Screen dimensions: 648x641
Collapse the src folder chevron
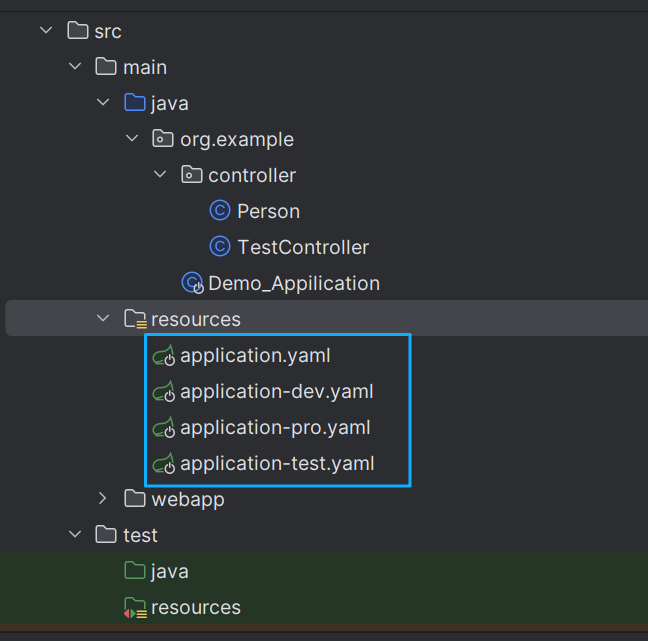[x=46, y=30]
